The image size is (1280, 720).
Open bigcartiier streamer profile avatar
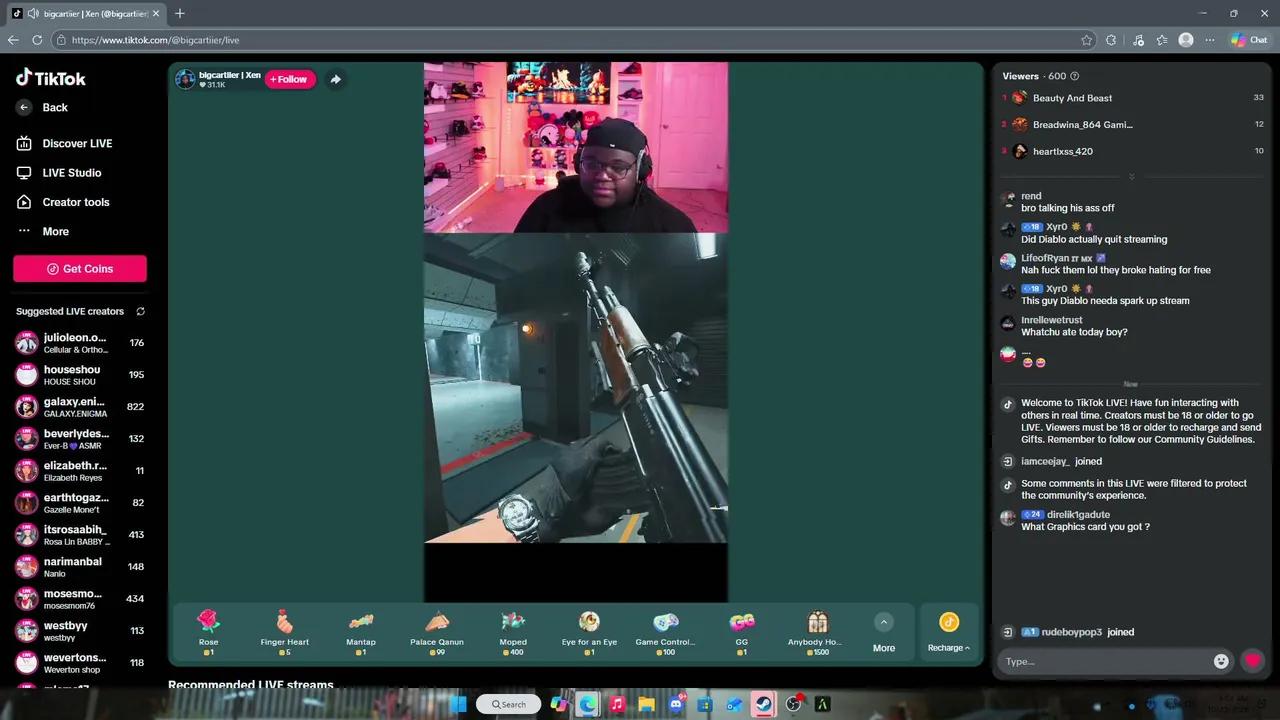(185, 79)
